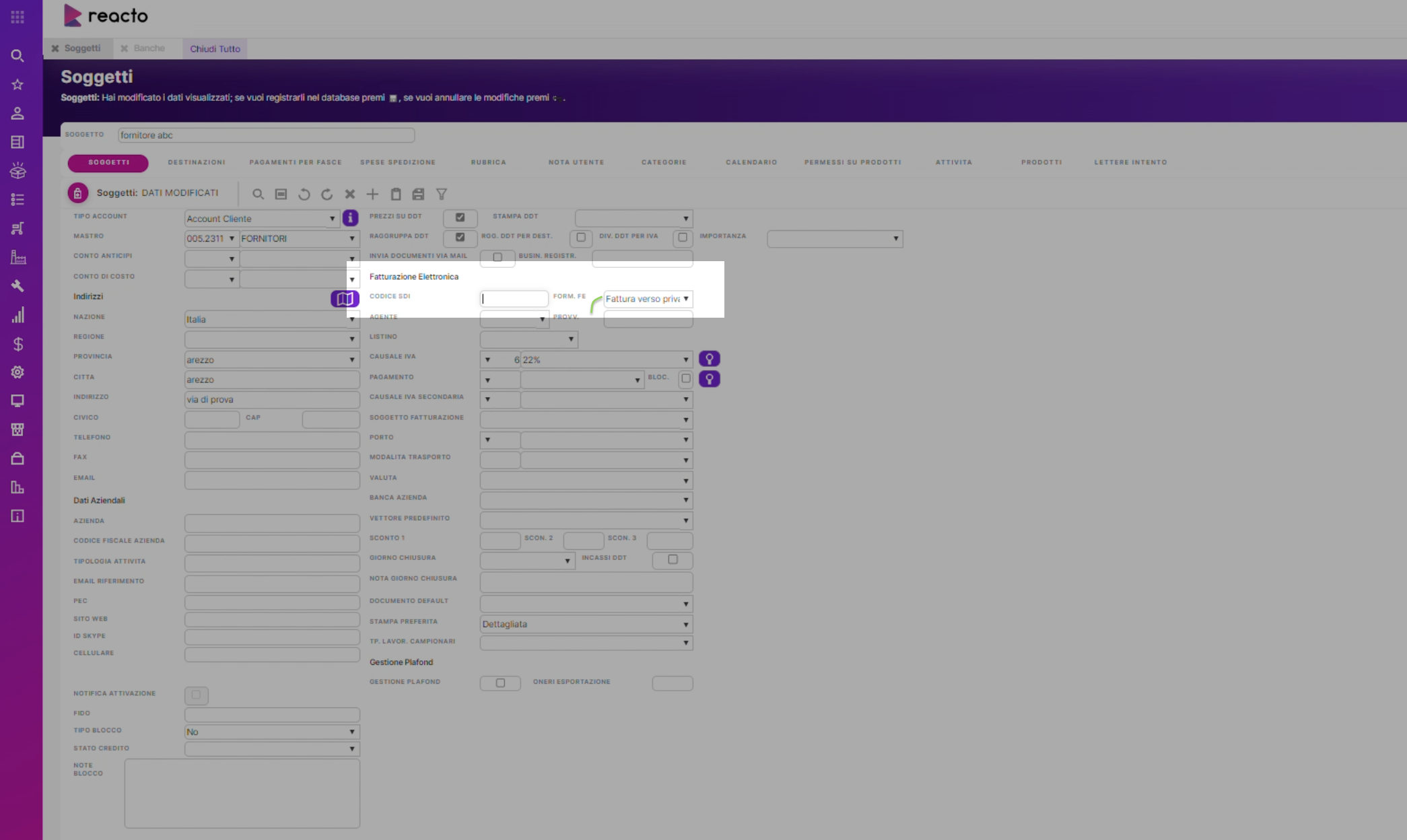Open the shopping cart sidebar icon

pos(18,228)
